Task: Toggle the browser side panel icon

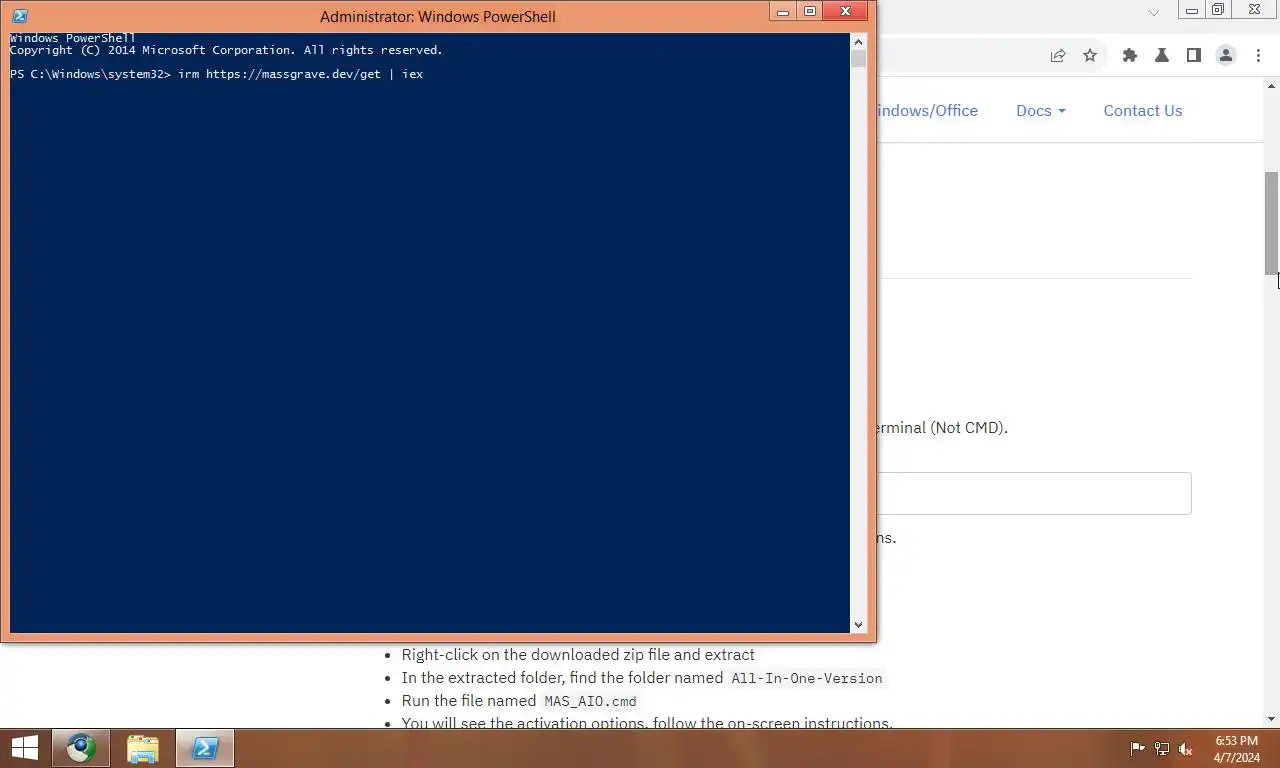Action: [1194, 56]
